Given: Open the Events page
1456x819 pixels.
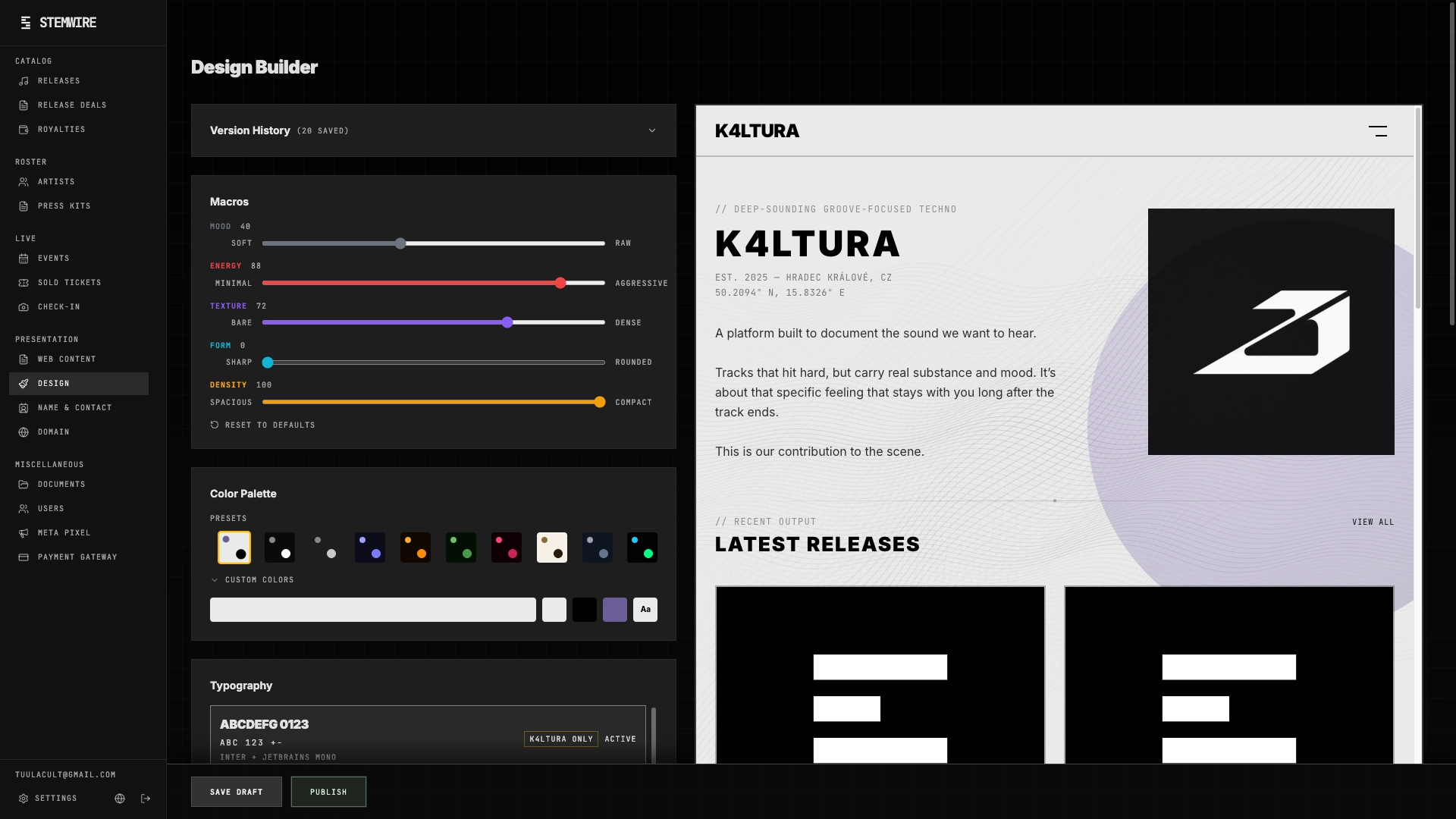Looking at the screenshot, I should 79,259.
